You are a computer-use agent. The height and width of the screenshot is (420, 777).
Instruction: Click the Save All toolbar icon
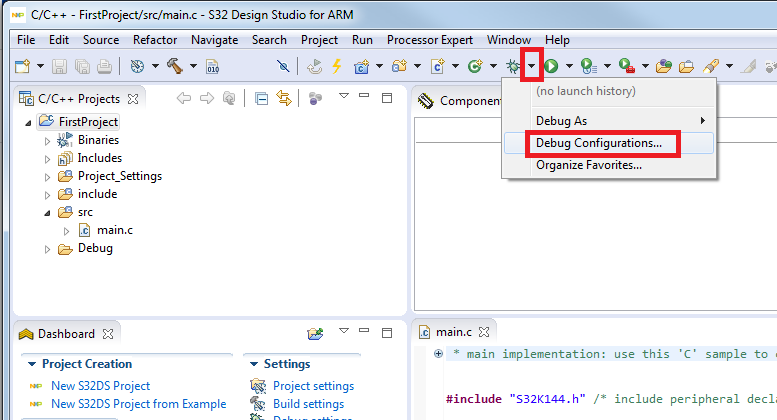82,66
